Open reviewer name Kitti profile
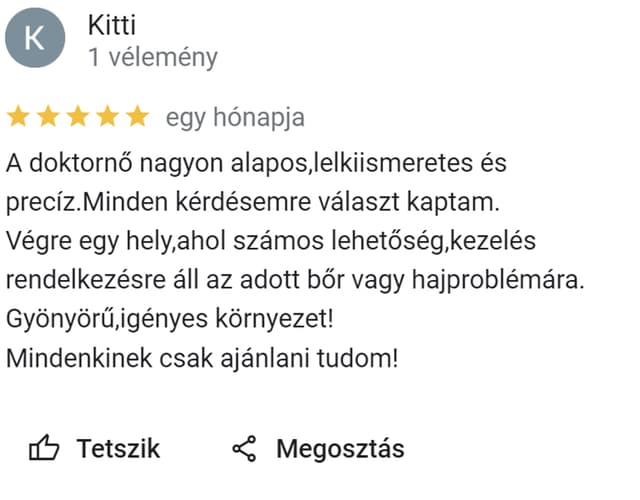 point(111,25)
